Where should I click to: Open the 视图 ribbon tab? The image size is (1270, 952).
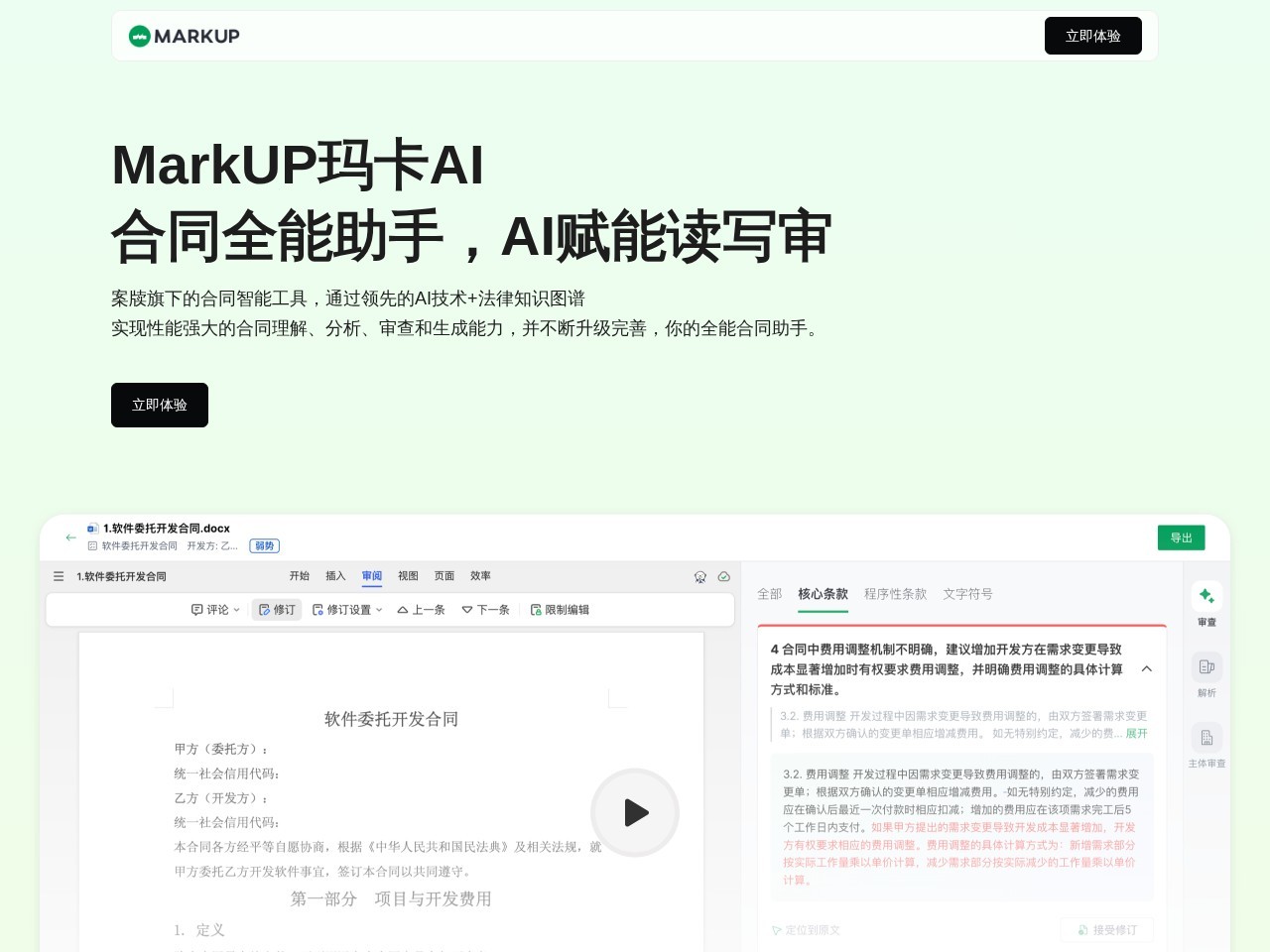tap(408, 576)
